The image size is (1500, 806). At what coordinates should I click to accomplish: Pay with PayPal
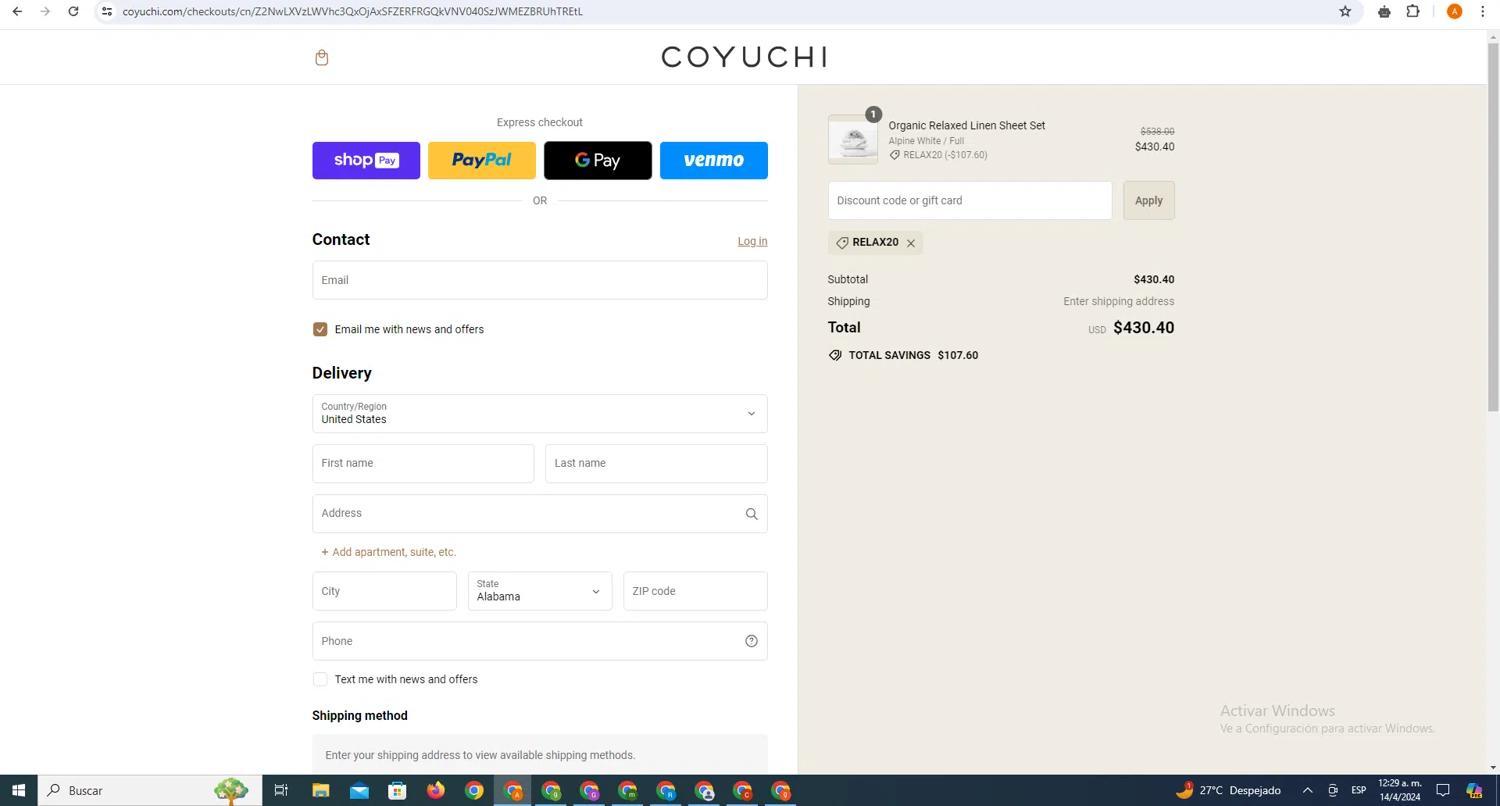(482, 160)
